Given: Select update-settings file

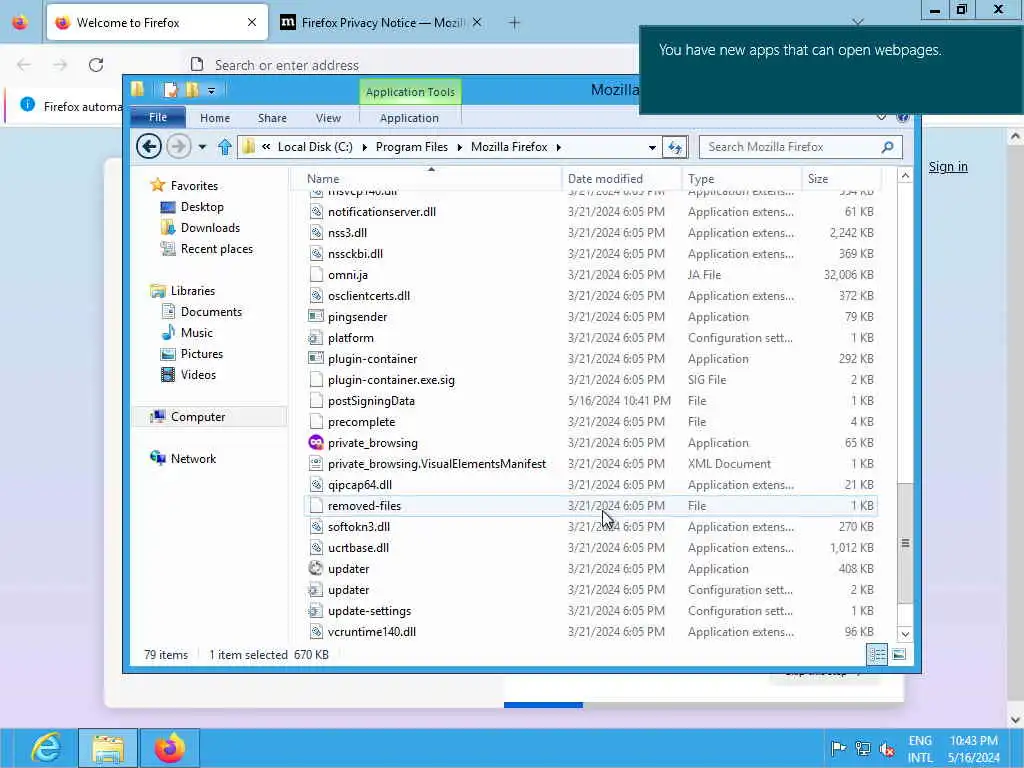Looking at the screenshot, I should [370, 611].
